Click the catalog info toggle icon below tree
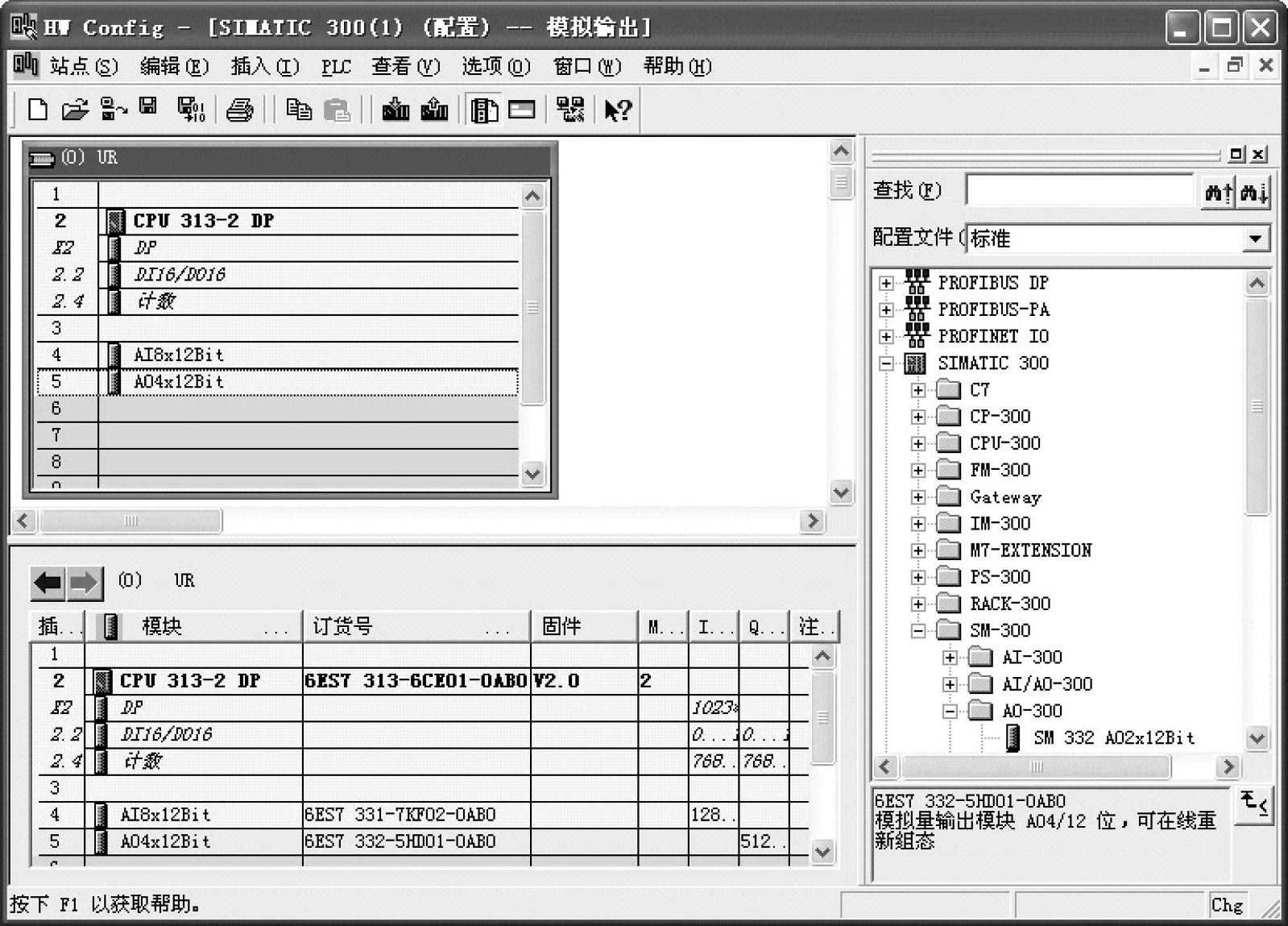The height and width of the screenshot is (926, 1288). [x=1255, y=804]
